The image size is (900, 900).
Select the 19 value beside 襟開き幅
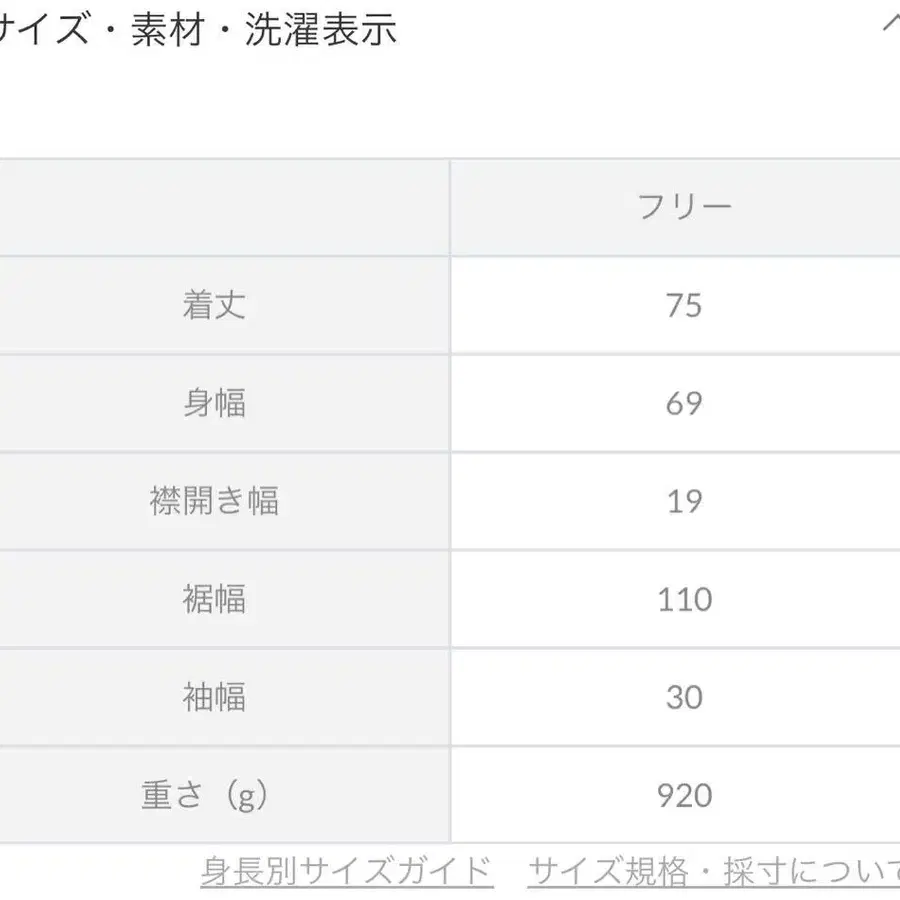coord(685,501)
